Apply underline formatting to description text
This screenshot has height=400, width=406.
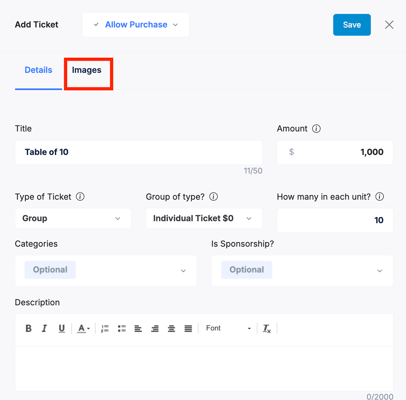[x=62, y=329]
